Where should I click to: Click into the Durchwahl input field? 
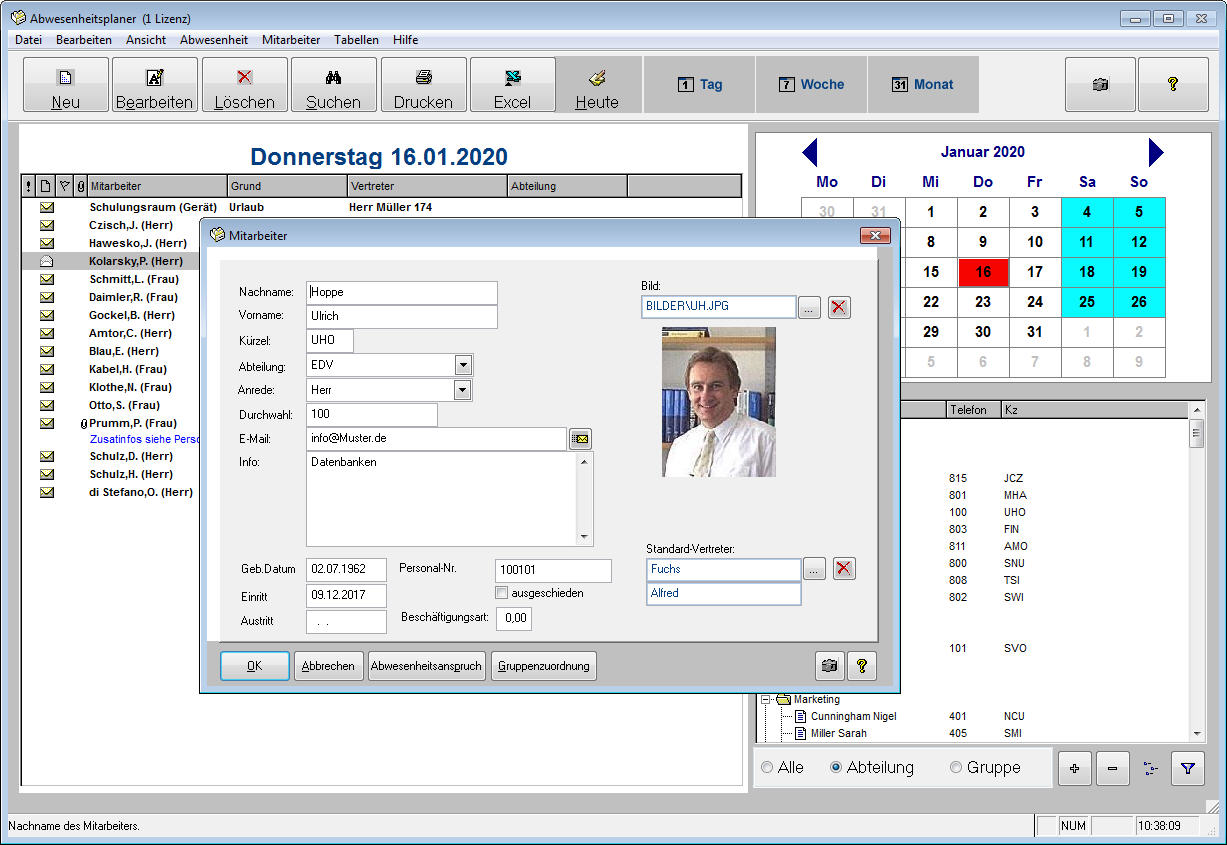(371, 414)
